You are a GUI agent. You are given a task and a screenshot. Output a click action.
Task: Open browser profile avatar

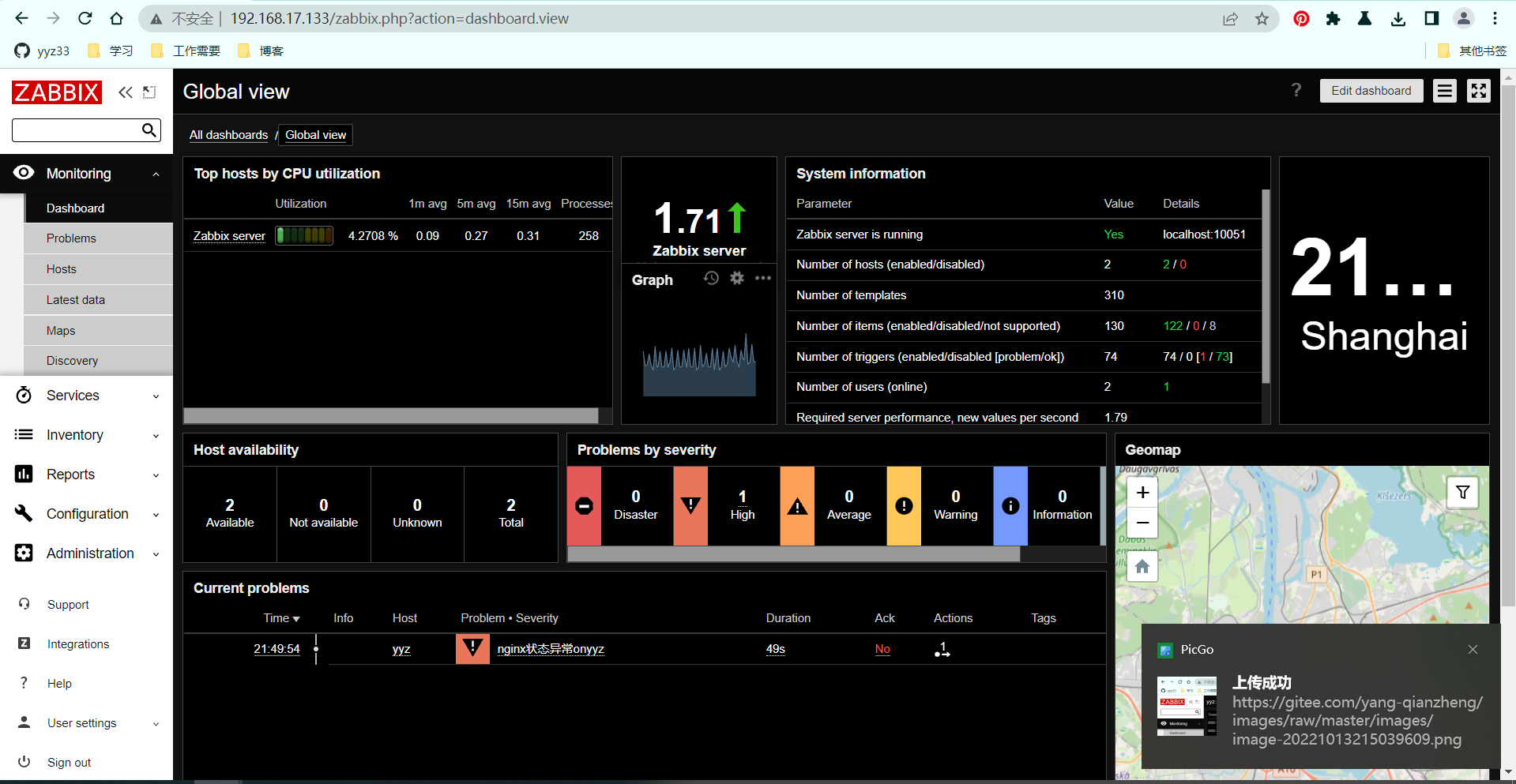tap(1464, 18)
